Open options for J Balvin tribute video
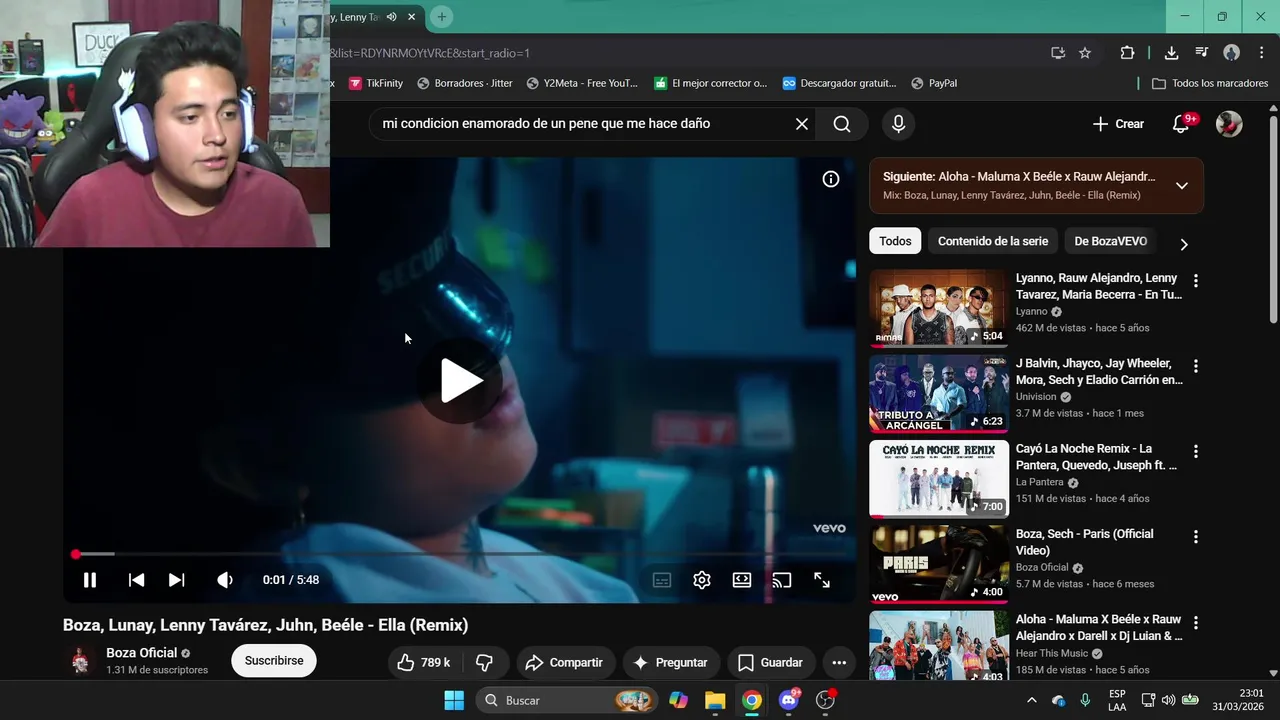Image resolution: width=1280 pixels, height=720 pixels. (x=1195, y=366)
